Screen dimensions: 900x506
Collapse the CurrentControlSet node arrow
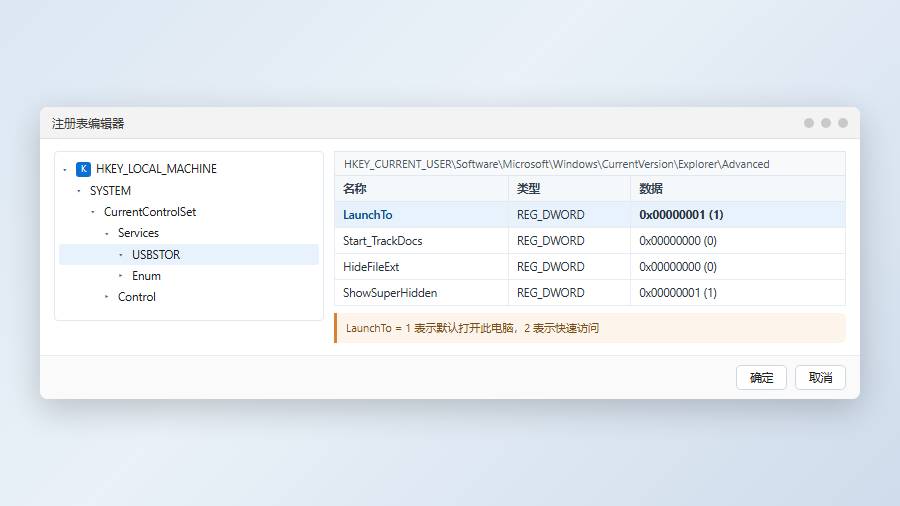(x=93, y=212)
